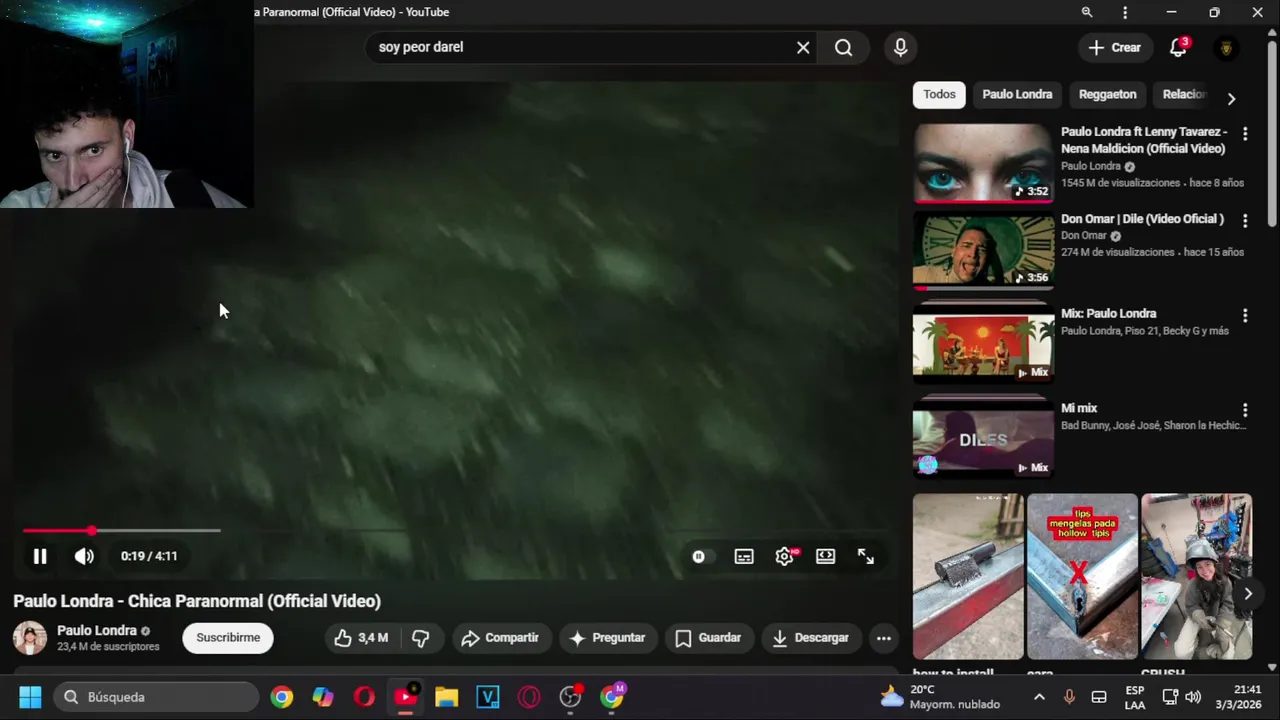Like the video (3,4 M)

(x=362, y=638)
